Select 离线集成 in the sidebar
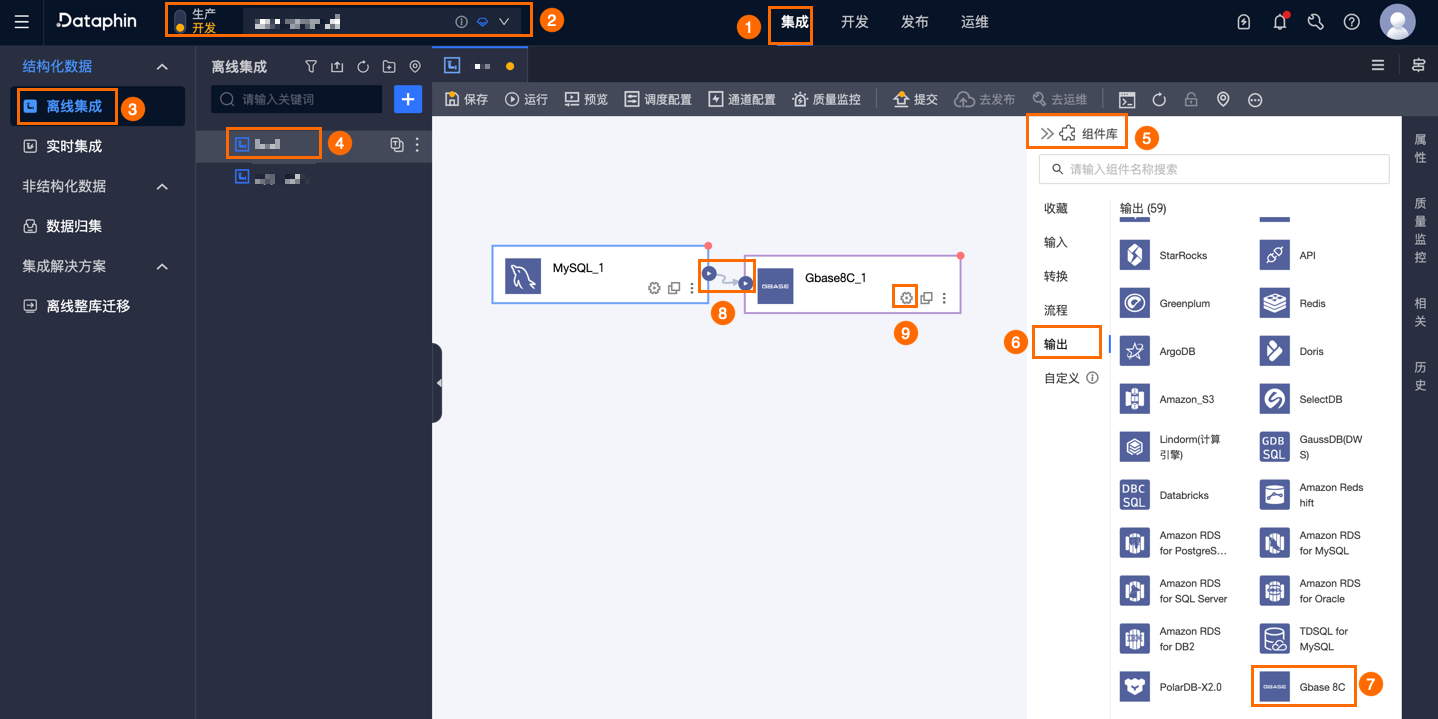Image resolution: width=1438 pixels, height=719 pixels. (98, 106)
